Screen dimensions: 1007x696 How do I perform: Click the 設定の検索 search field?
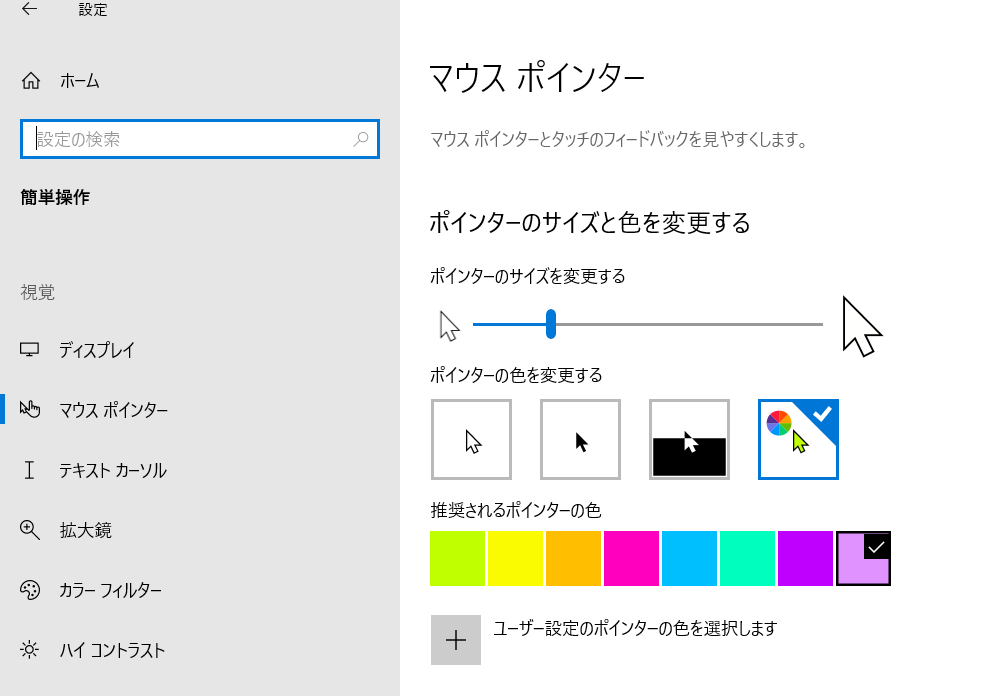200,139
